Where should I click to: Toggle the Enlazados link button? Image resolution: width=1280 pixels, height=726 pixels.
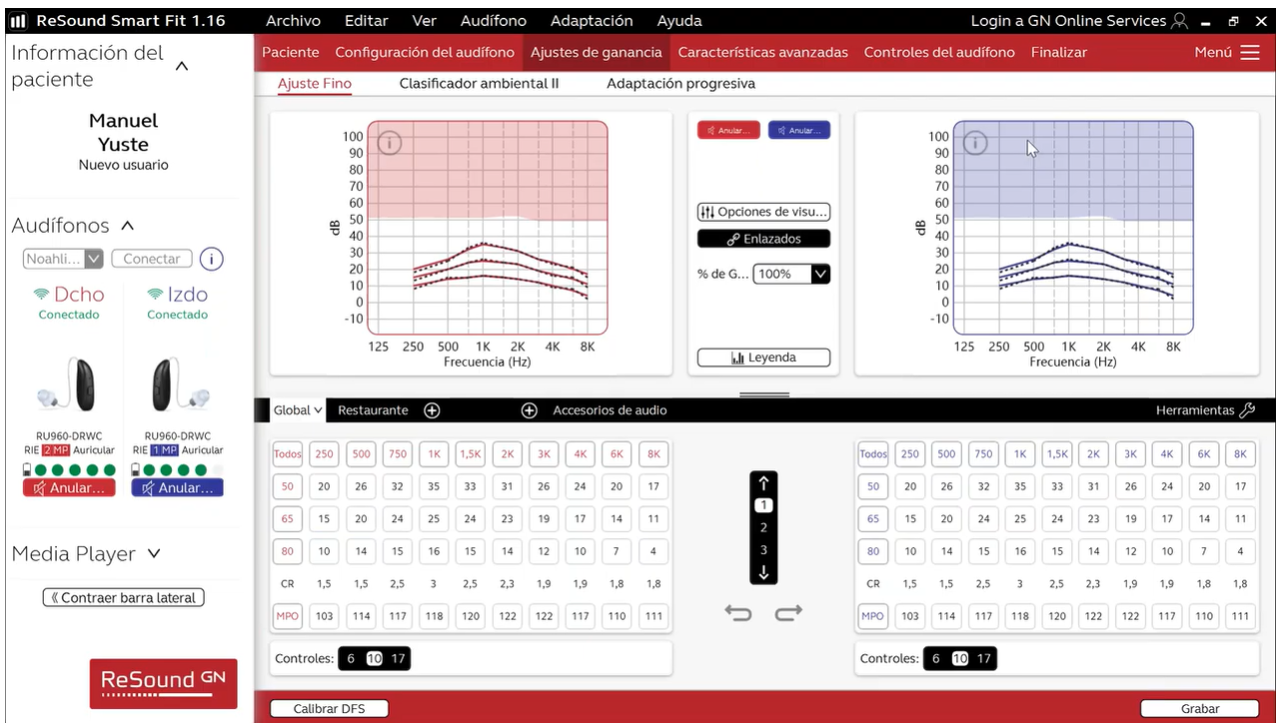763,239
